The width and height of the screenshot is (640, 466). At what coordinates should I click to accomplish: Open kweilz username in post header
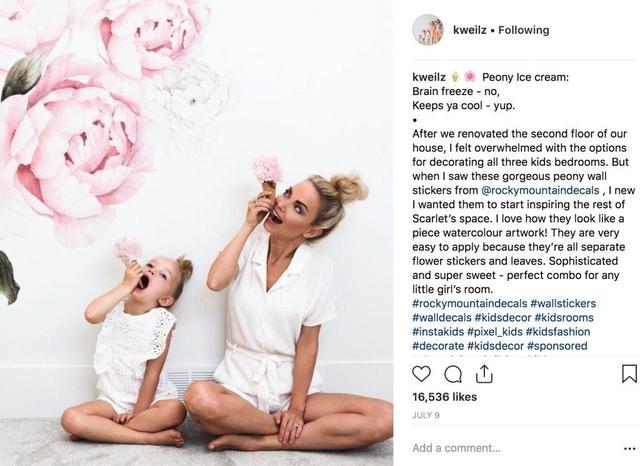pos(469,30)
